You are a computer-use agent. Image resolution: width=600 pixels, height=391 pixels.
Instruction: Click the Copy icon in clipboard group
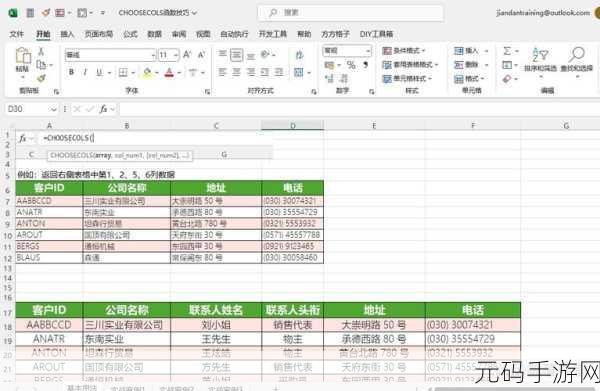(41, 65)
